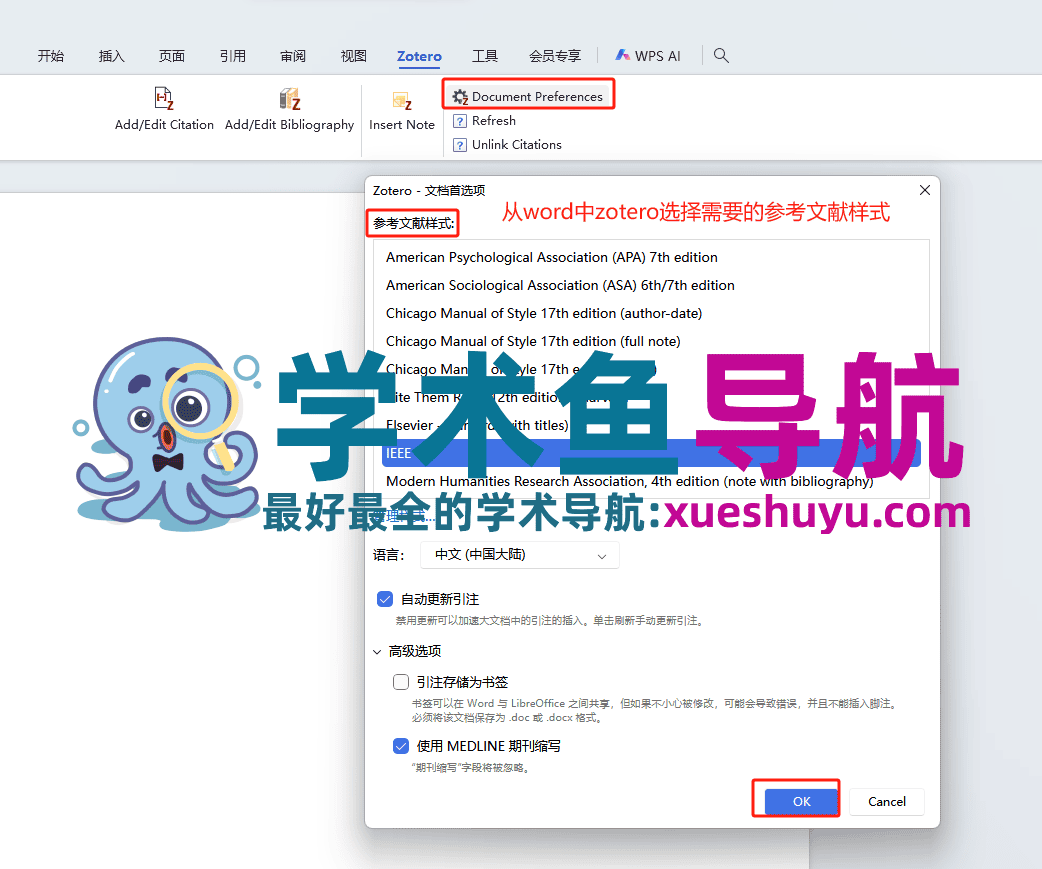The height and width of the screenshot is (869, 1042).
Task: Enable the 引注存储为书签 checkbox
Action: click(x=401, y=681)
